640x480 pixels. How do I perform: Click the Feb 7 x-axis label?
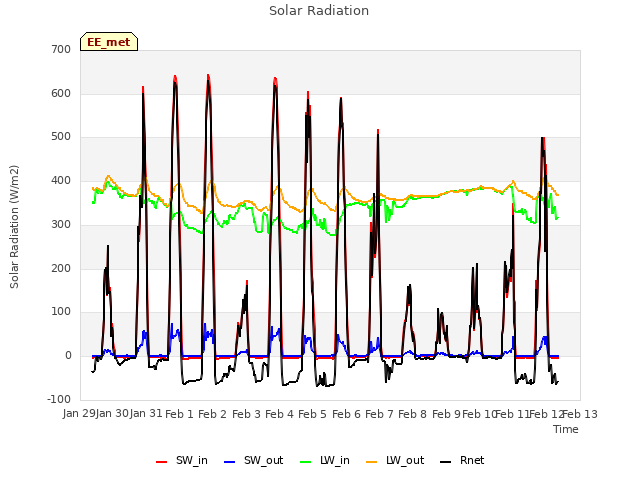click(x=379, y=414)
